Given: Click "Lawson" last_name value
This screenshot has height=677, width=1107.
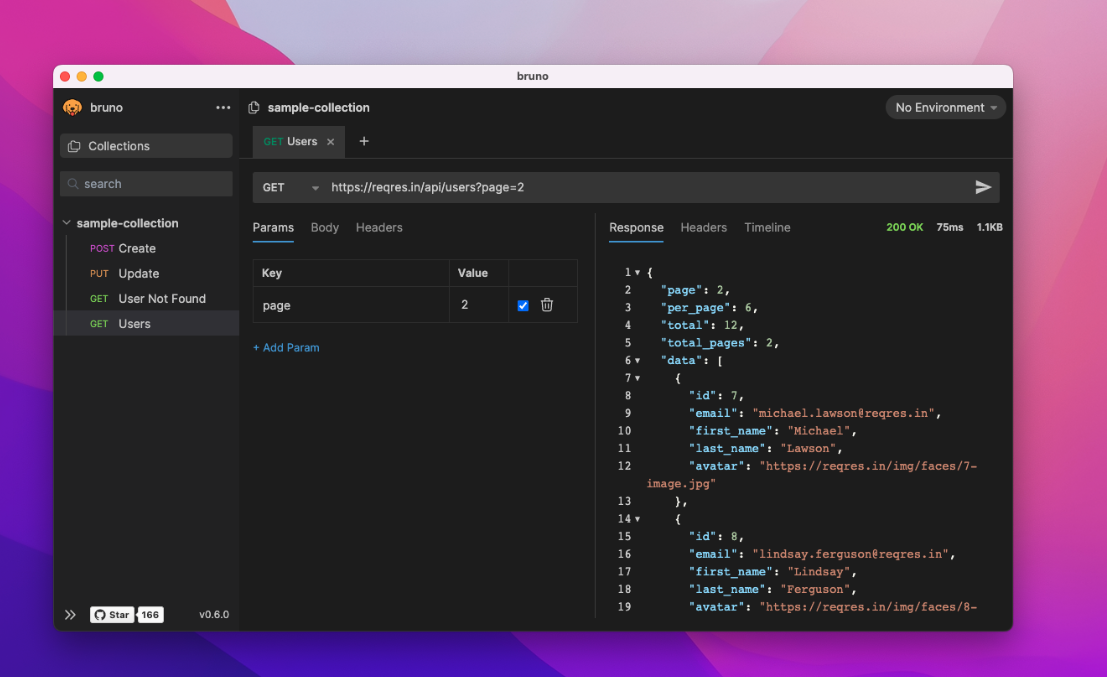Looking at the screenshot, I should [x=808, y=448].
